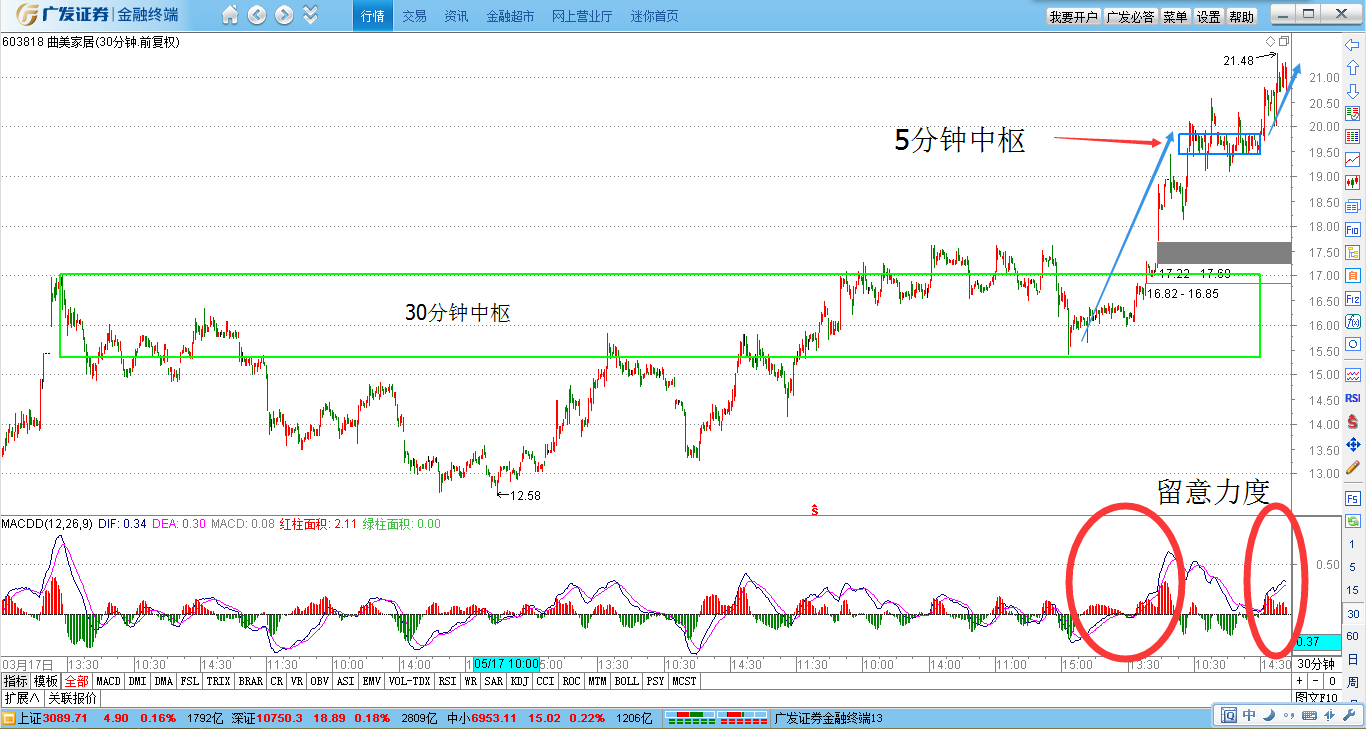
Task: Click the minus zoom button below chart
Action: pyautogui.click(x=1316, y=681)
